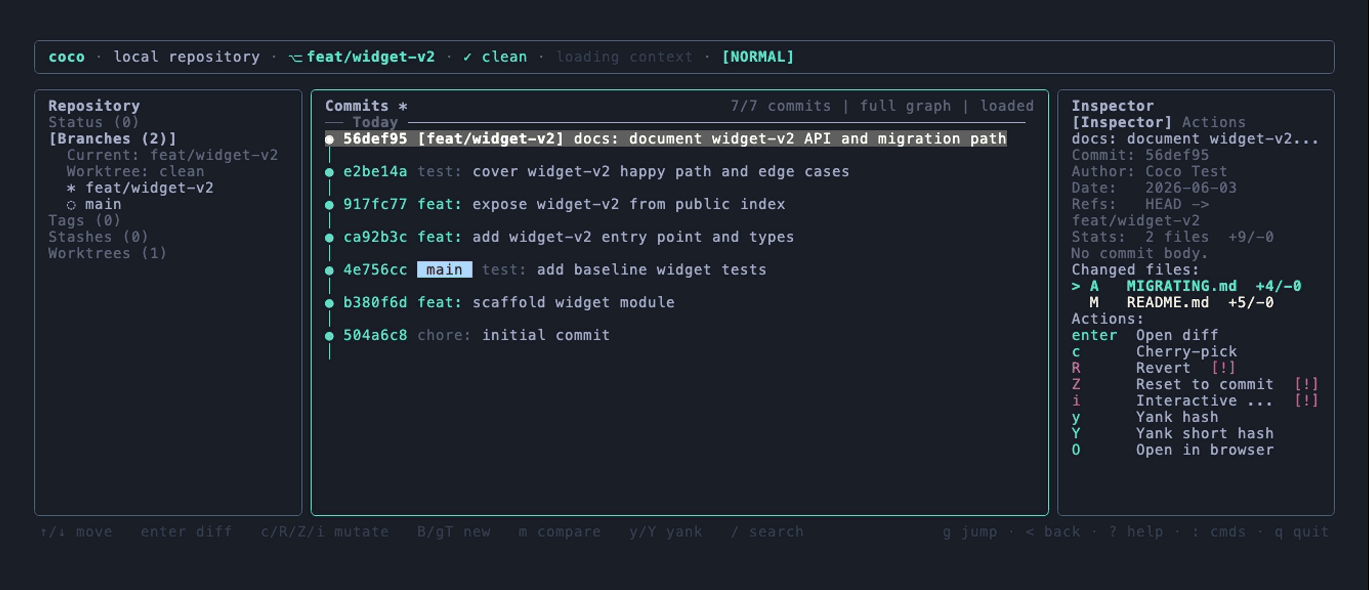
Task: Click the : cmds footer hint
Action: (1218, 532)
